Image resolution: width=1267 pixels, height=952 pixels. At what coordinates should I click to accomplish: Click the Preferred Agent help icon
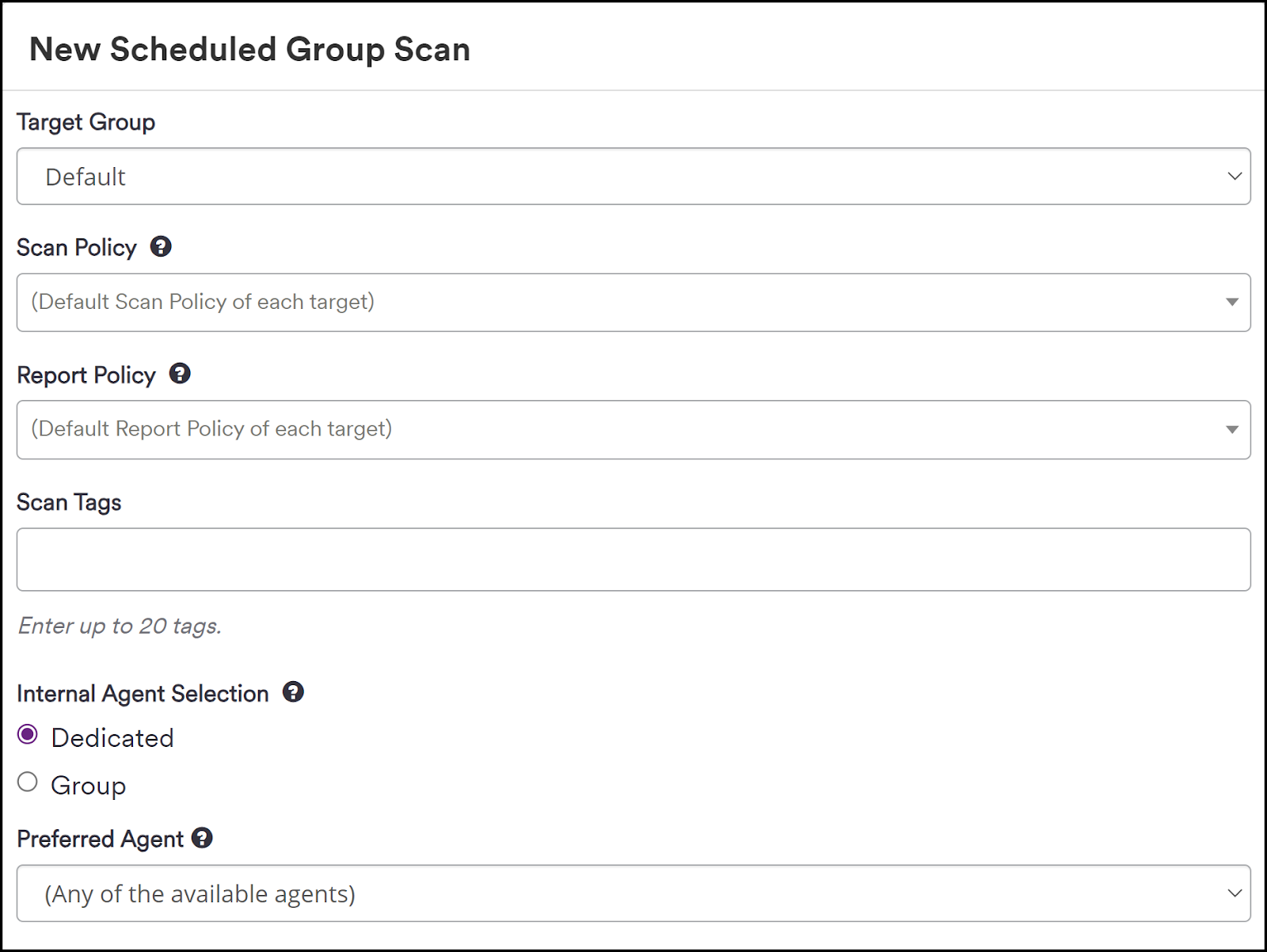[204, 838]
